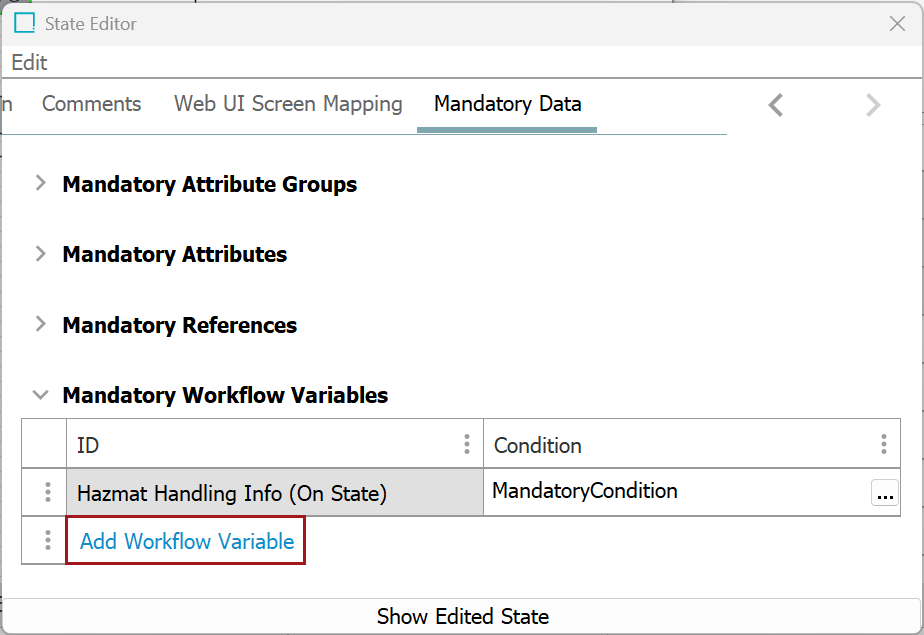Open the MandatoryCondition ellipsis editor button
This screenshot has height=635, width=924.
pyautogui.click(x=884, y=494)
